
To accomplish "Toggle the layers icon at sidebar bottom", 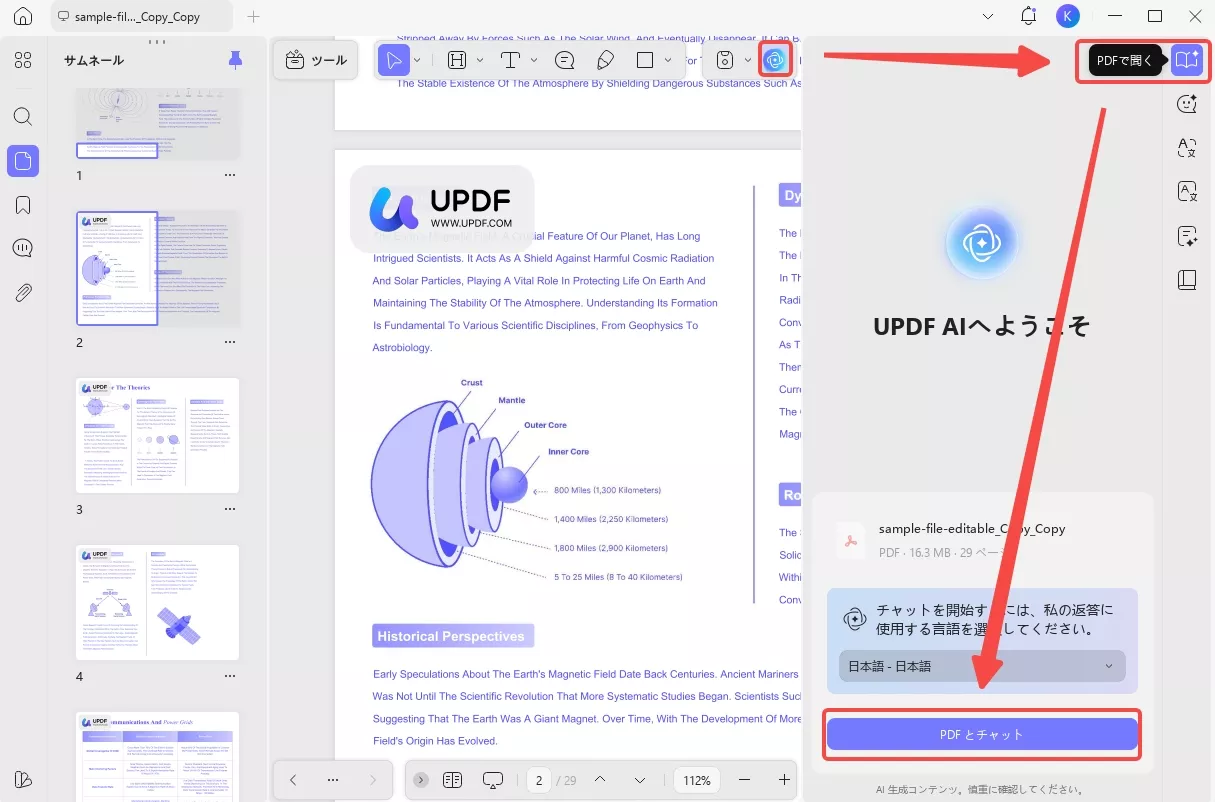I will tap(23, 780).
